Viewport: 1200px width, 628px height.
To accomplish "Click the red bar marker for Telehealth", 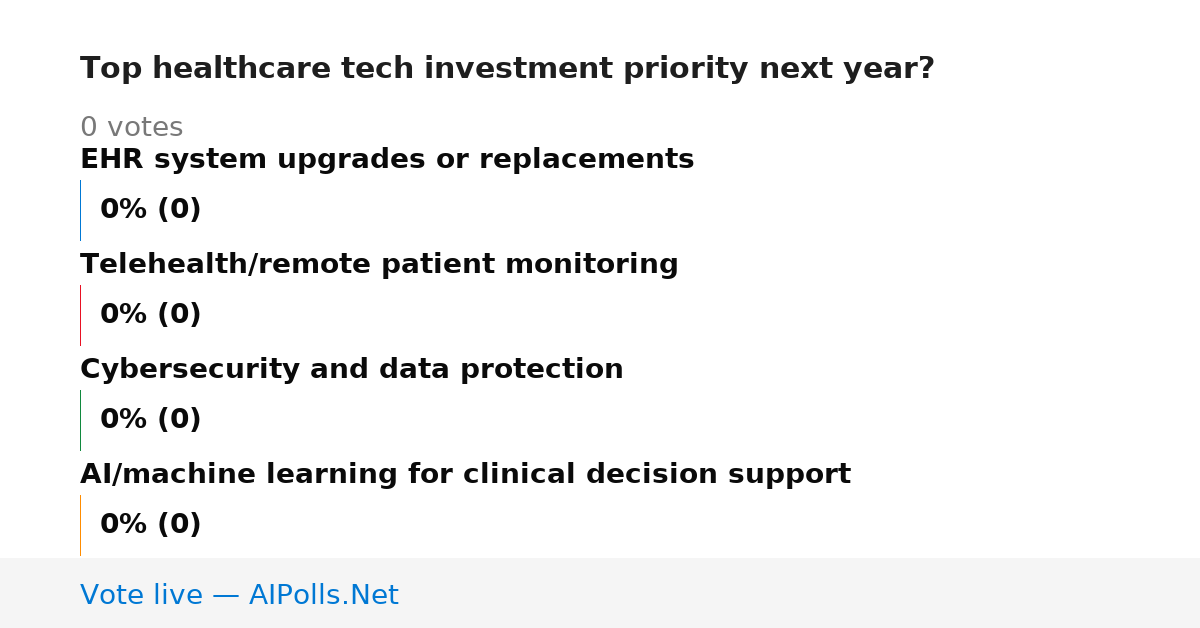I will coord(80,315).
